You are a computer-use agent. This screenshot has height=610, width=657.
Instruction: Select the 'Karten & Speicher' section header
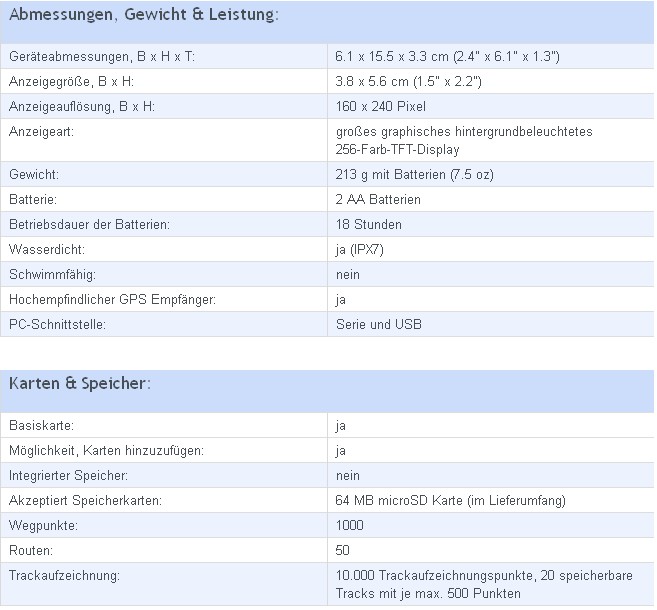[x=80, y=383]
